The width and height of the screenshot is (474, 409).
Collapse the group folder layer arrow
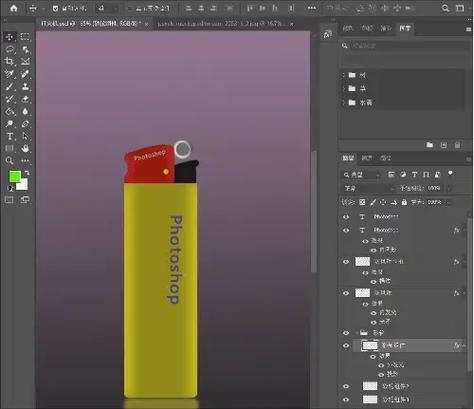(356, 333)
